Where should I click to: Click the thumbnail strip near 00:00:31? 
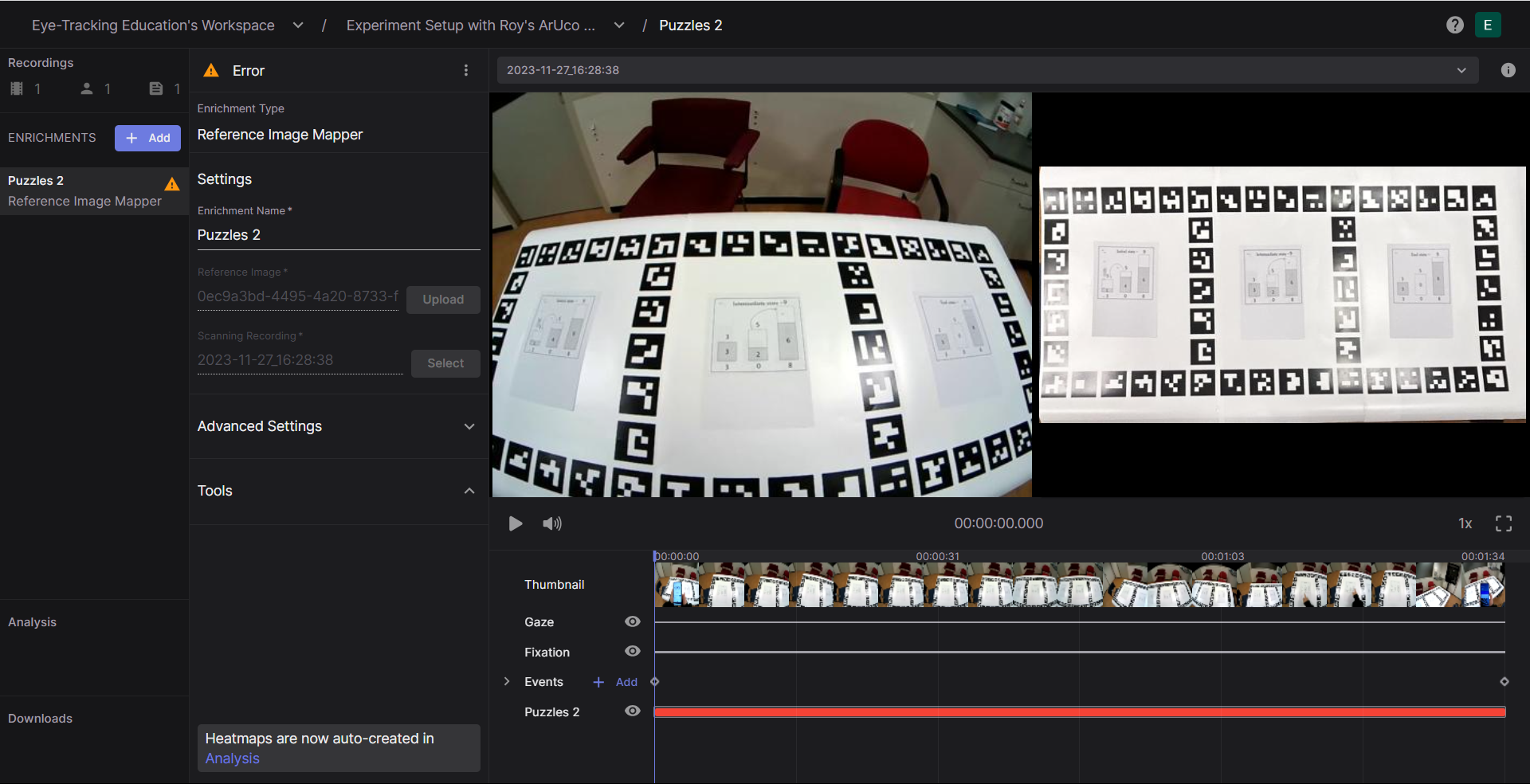(938, 586)
